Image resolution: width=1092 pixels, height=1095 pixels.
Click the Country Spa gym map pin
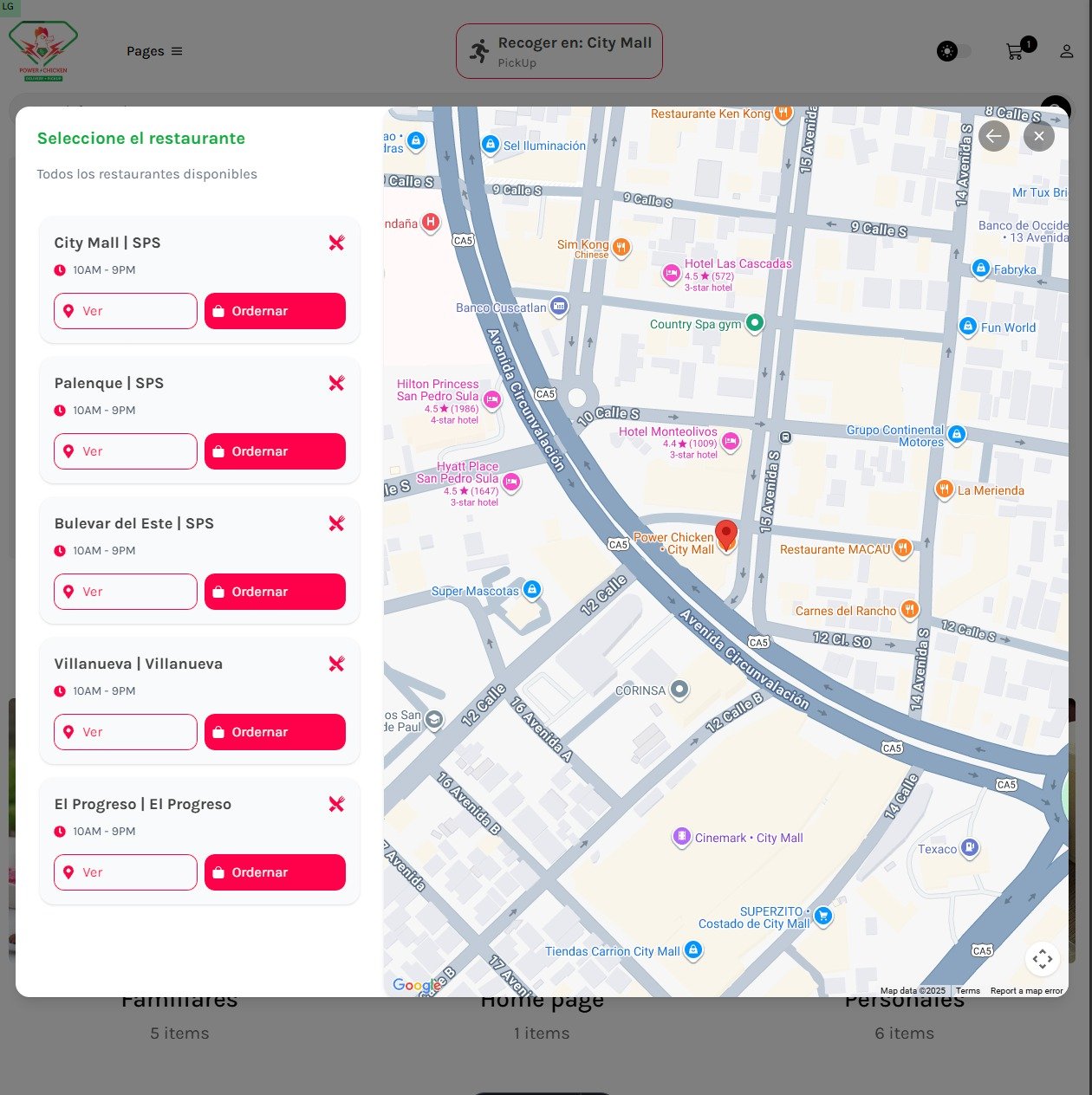click(755, 323)
